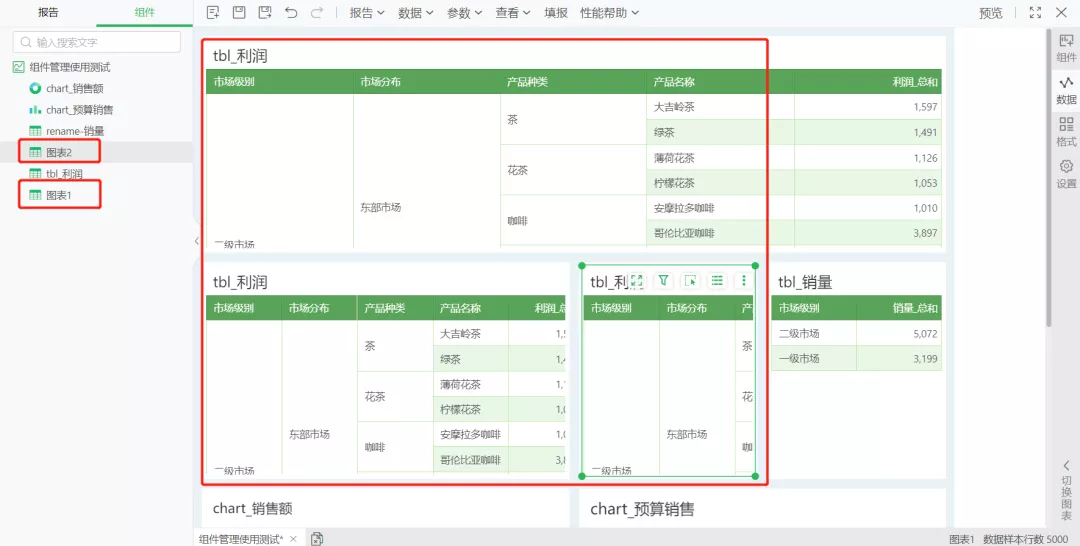Open the 性能帮助 dropdown menu
1080x546 pixels.
[x=610, y=12]
